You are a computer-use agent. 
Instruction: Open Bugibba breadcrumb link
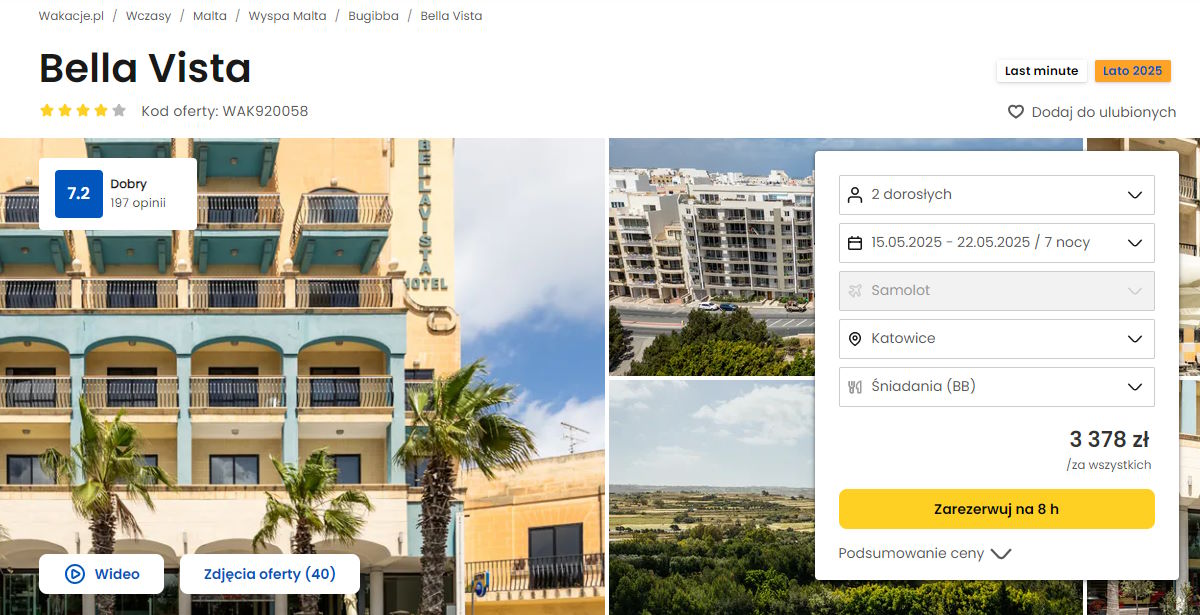coord(373,16)
